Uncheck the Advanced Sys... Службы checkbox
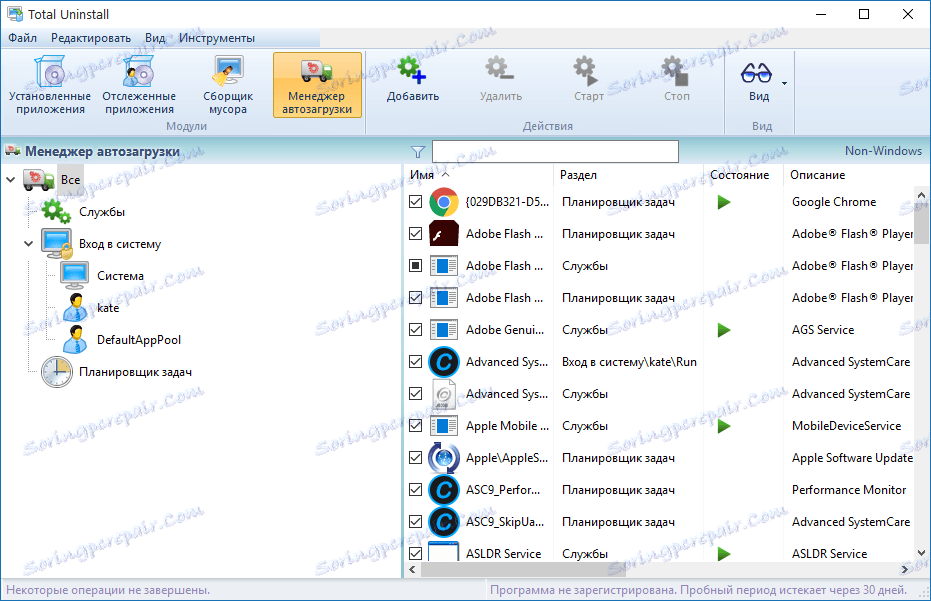The width and height of the screenshot is (931, 601). (416, 394)
